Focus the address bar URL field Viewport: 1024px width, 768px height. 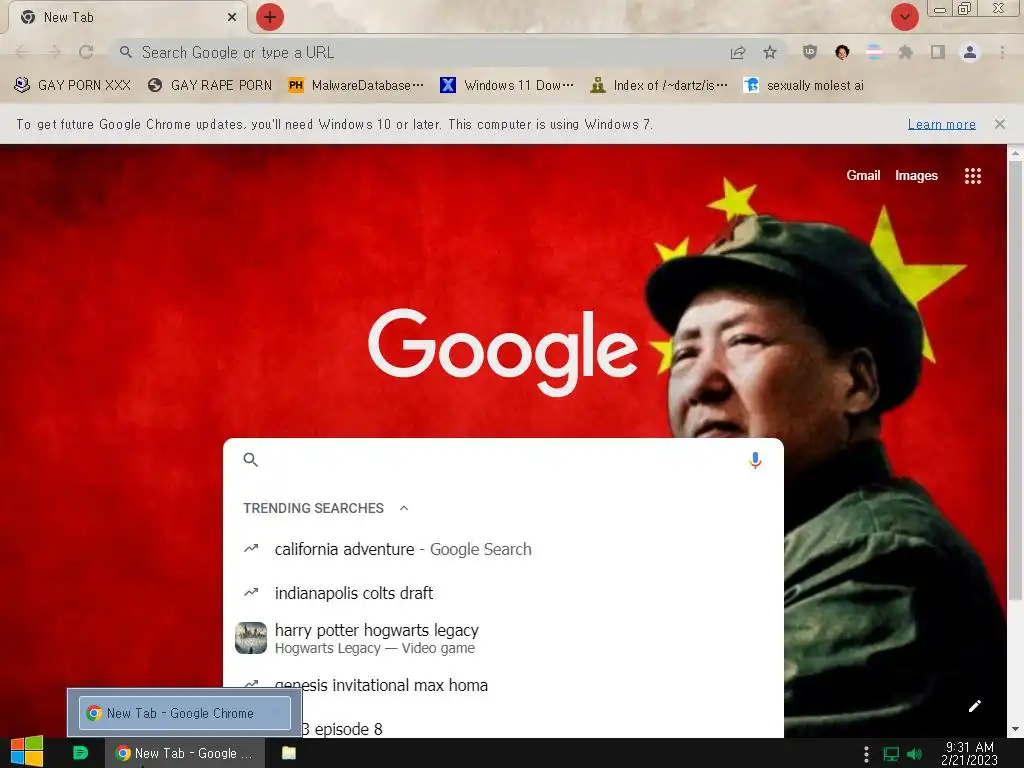(x=418, y=52)
